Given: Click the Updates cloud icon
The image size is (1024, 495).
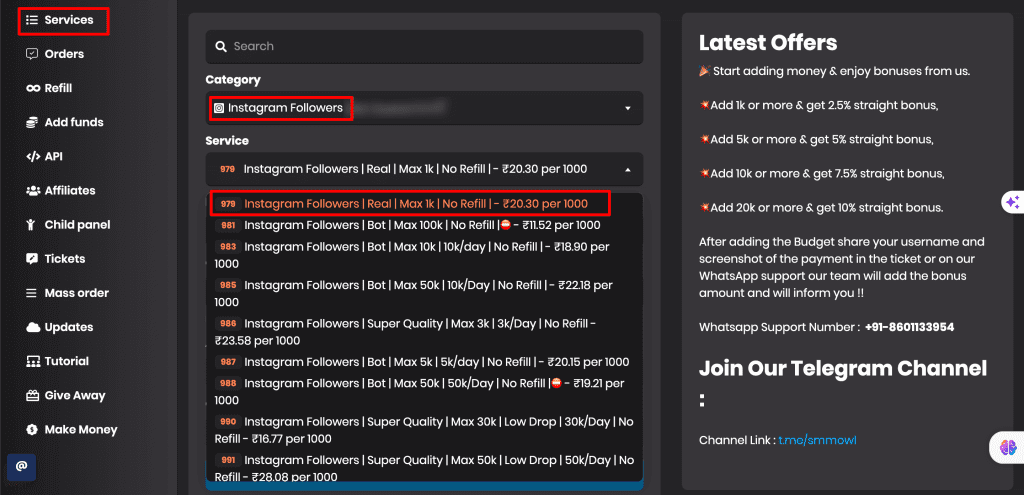Looking at the screenshot, I should pyautogui.click(x=33, y=327).
